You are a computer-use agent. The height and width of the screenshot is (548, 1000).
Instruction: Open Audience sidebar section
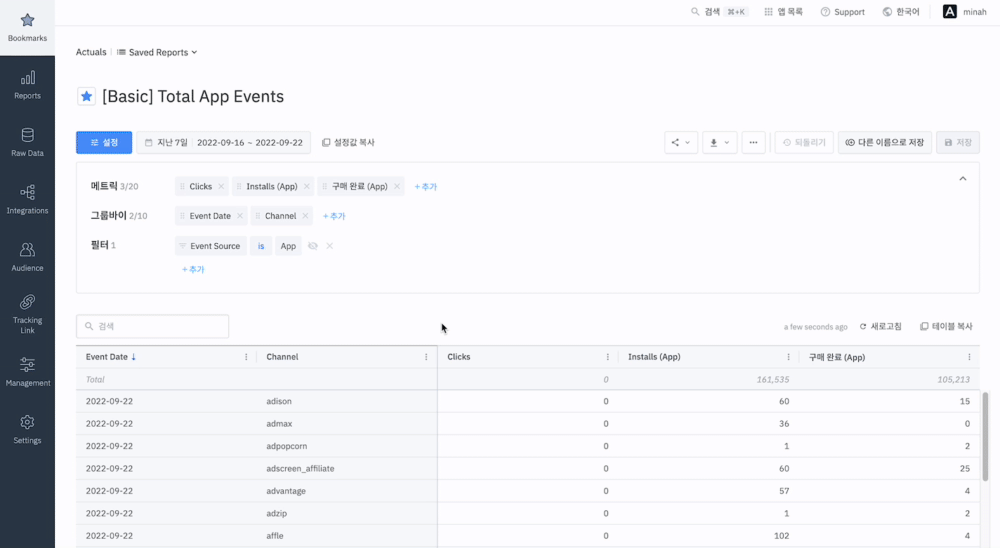point(27,258)
